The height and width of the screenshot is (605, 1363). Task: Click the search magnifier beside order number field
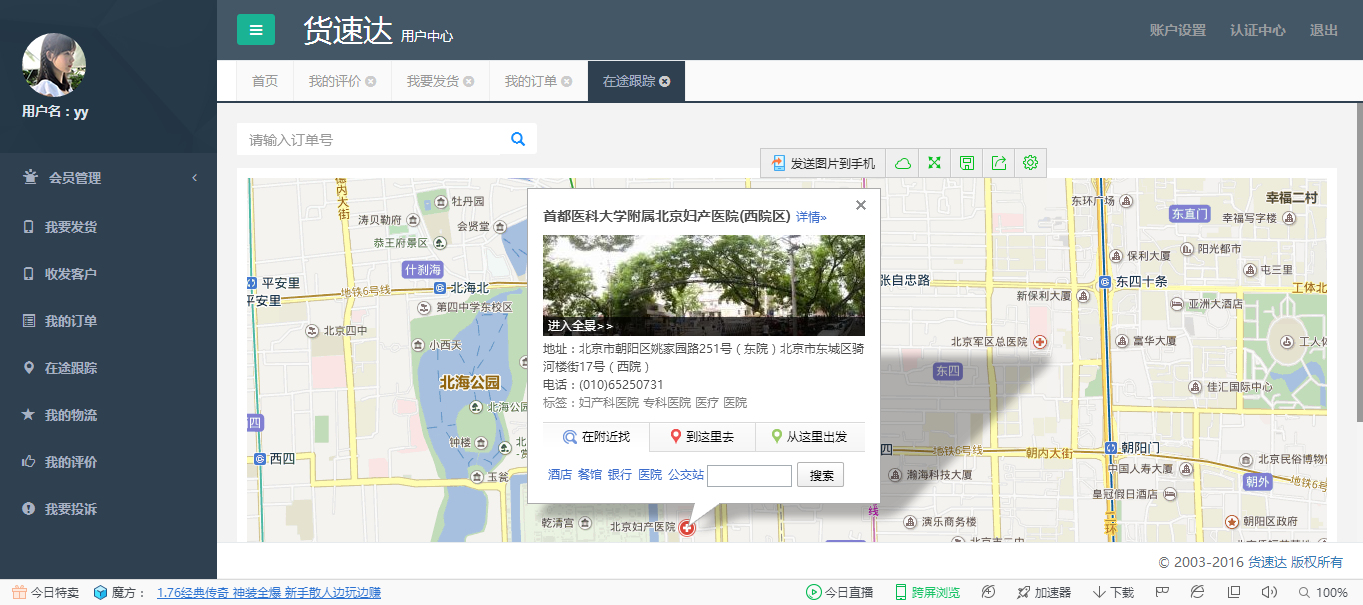pos(518,139)
